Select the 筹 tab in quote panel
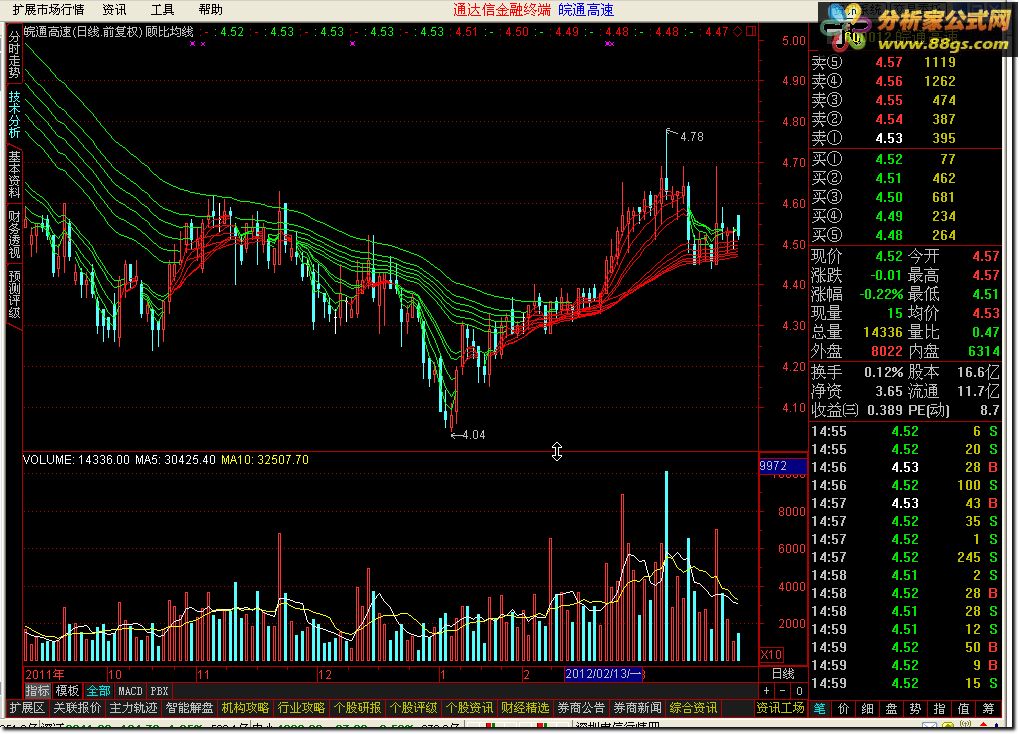This screenshot has width=1020, height=734. (989, 709)
